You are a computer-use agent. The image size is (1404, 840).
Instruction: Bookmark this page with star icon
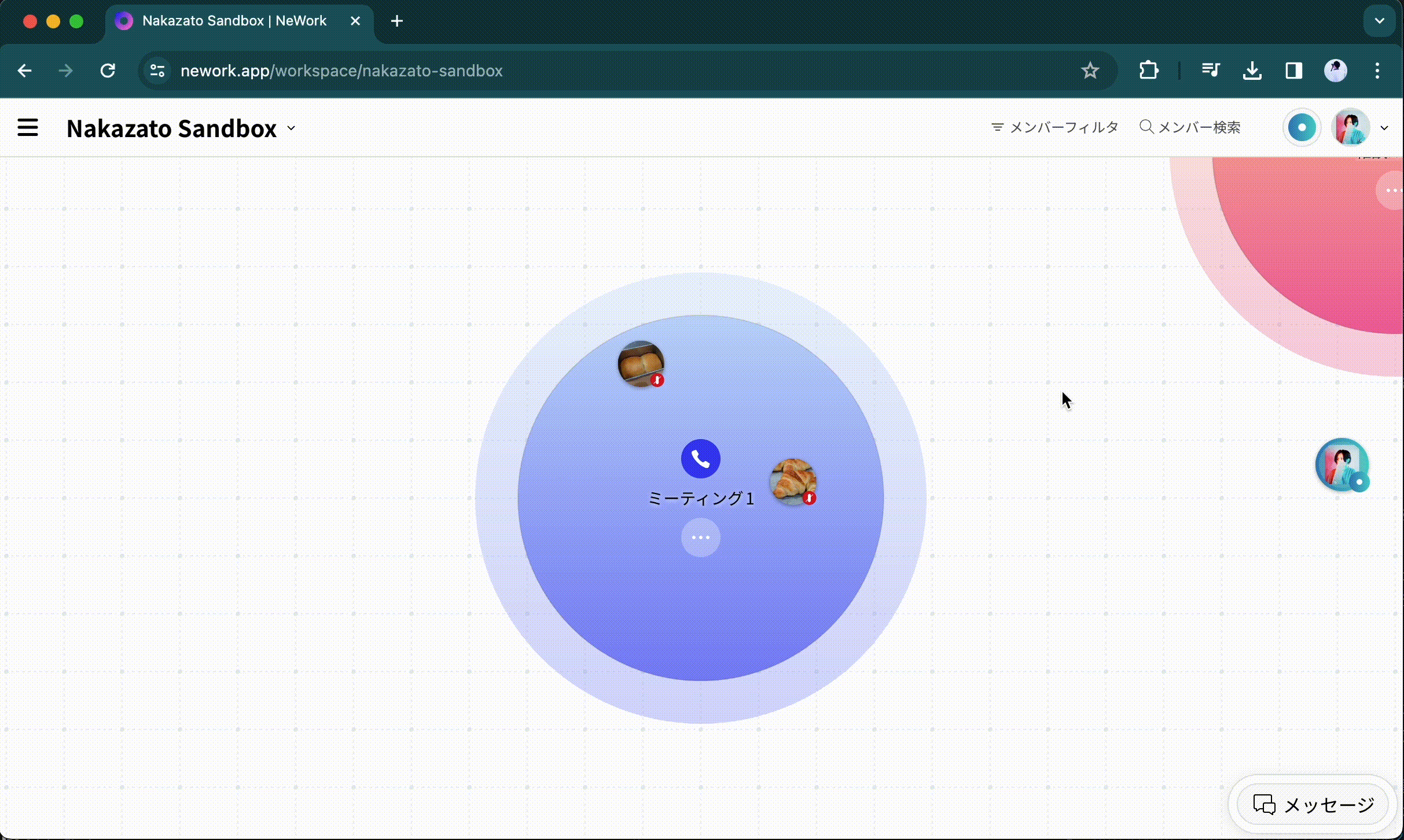click(1090, 71)
